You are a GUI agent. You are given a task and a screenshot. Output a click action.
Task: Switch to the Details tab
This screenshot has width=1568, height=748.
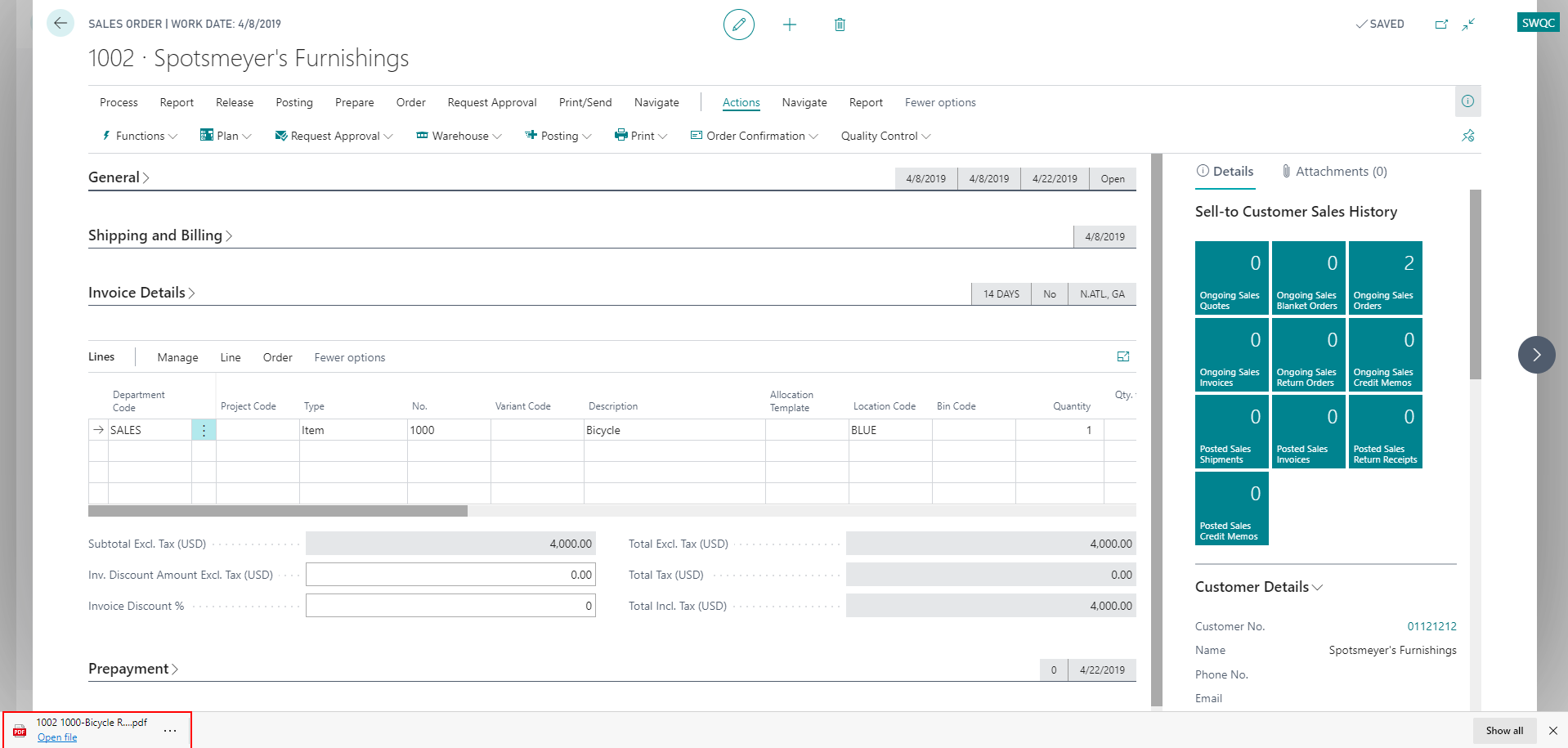pos(1225,172)
